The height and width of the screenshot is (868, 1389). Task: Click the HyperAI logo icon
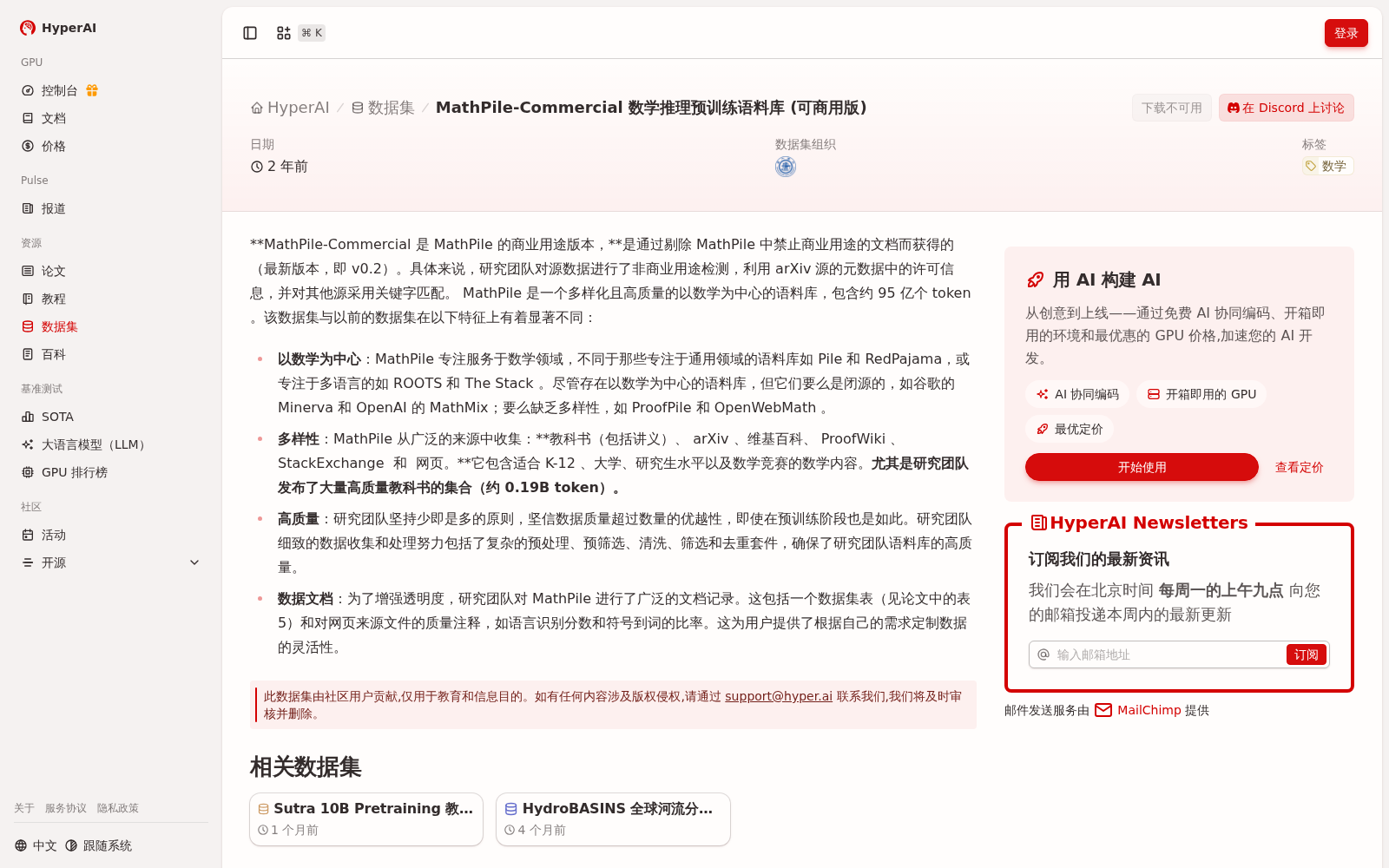28,28
